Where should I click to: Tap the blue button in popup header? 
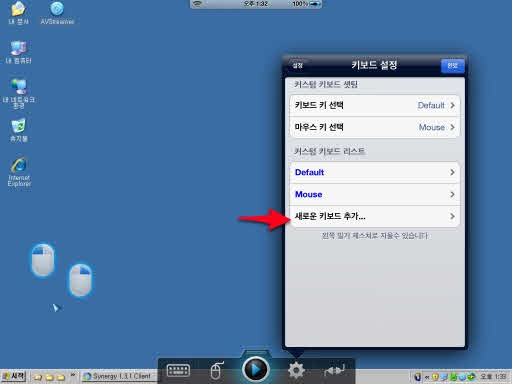(452, 66)
